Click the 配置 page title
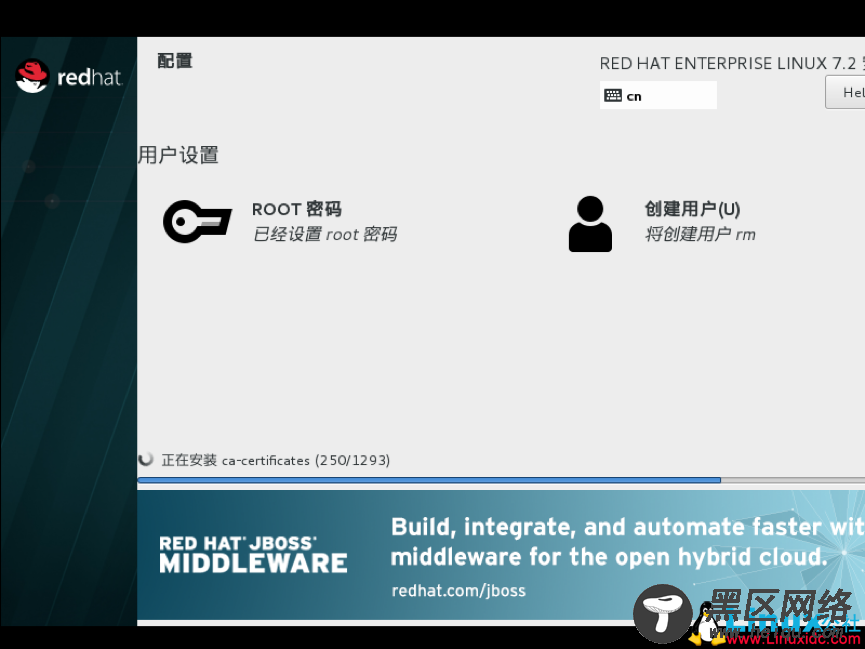The width and height of the screenshot is (865, 649). tap(175, 61)
